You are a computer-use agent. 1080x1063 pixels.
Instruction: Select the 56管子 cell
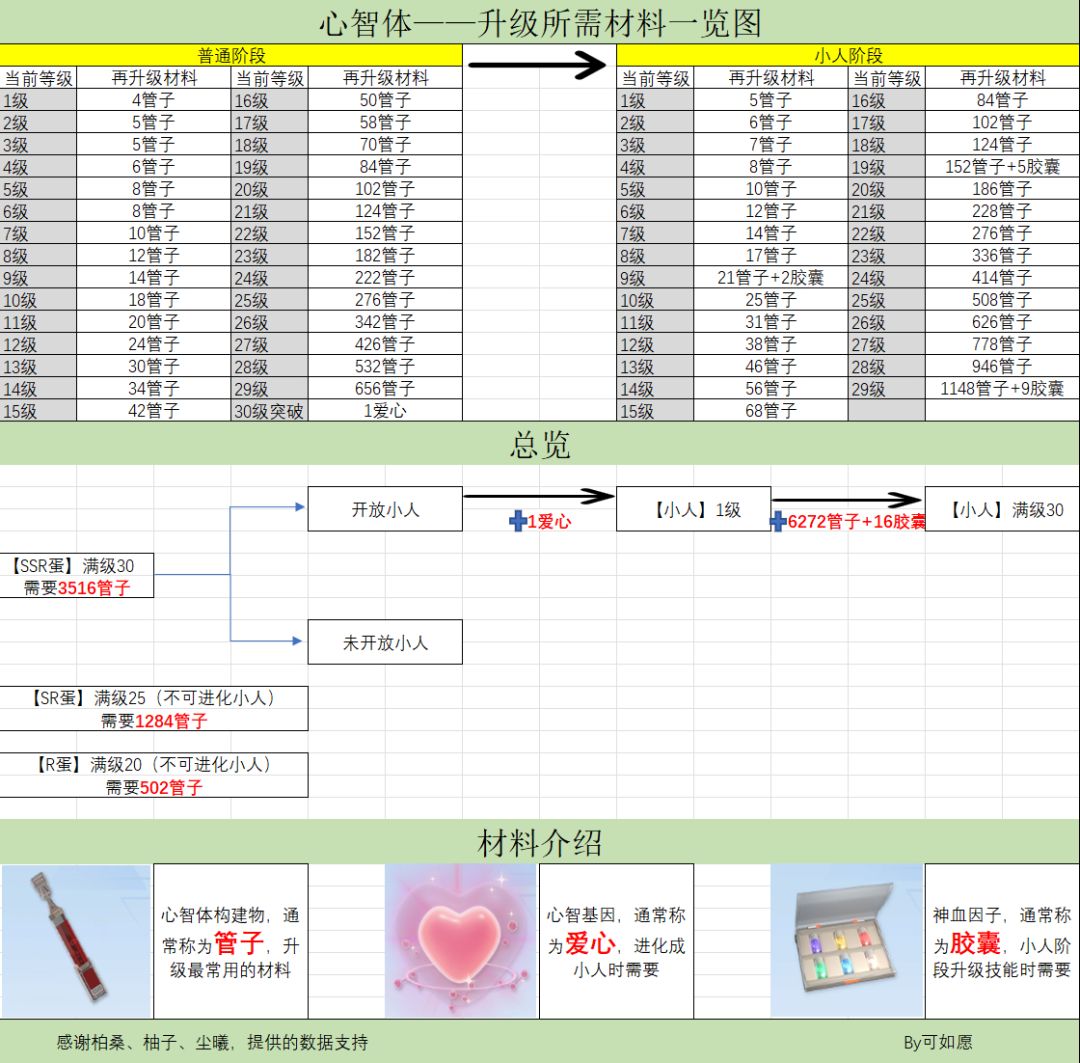click(x=771, y=389)
